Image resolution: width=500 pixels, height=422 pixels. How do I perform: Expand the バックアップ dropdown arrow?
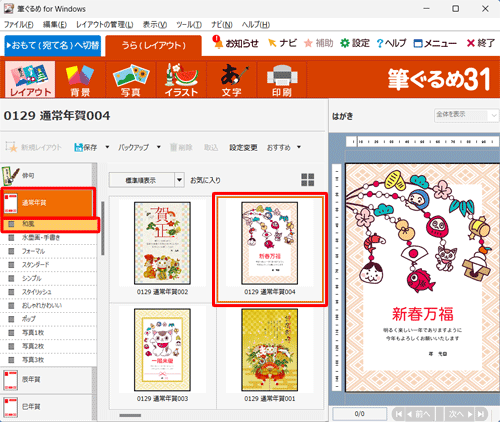(159, 147)
